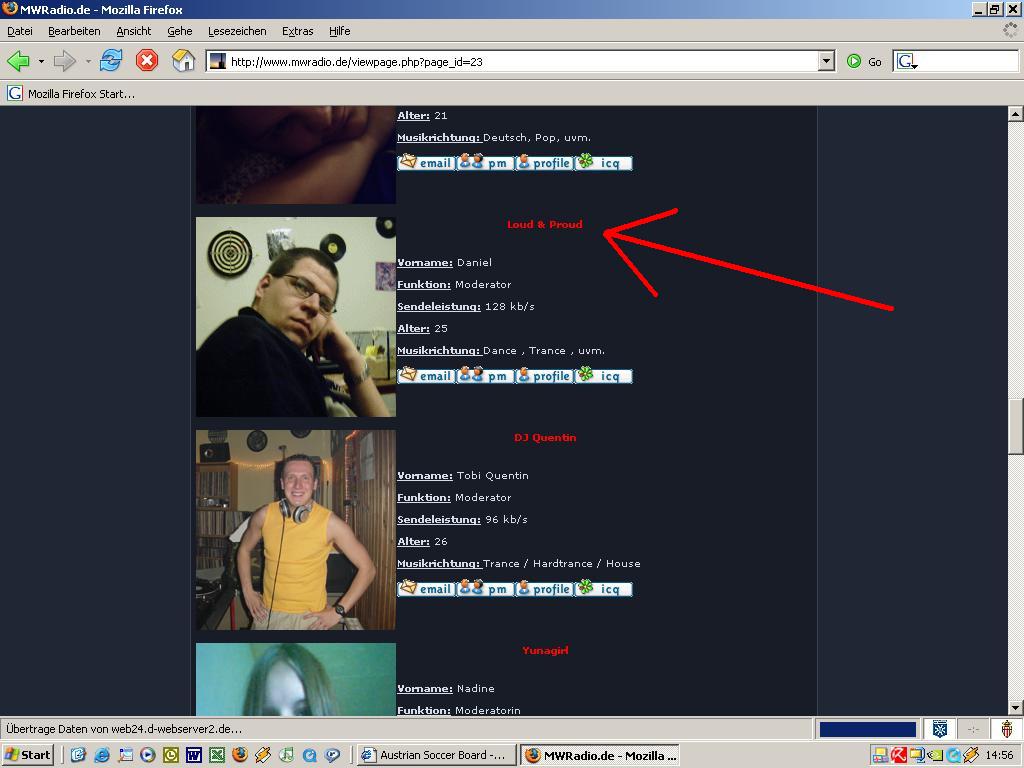The width and height of the screenshot is (1024, 768).
Task: Click icq button in the Alter 21 entry
Action: point(603,163)
